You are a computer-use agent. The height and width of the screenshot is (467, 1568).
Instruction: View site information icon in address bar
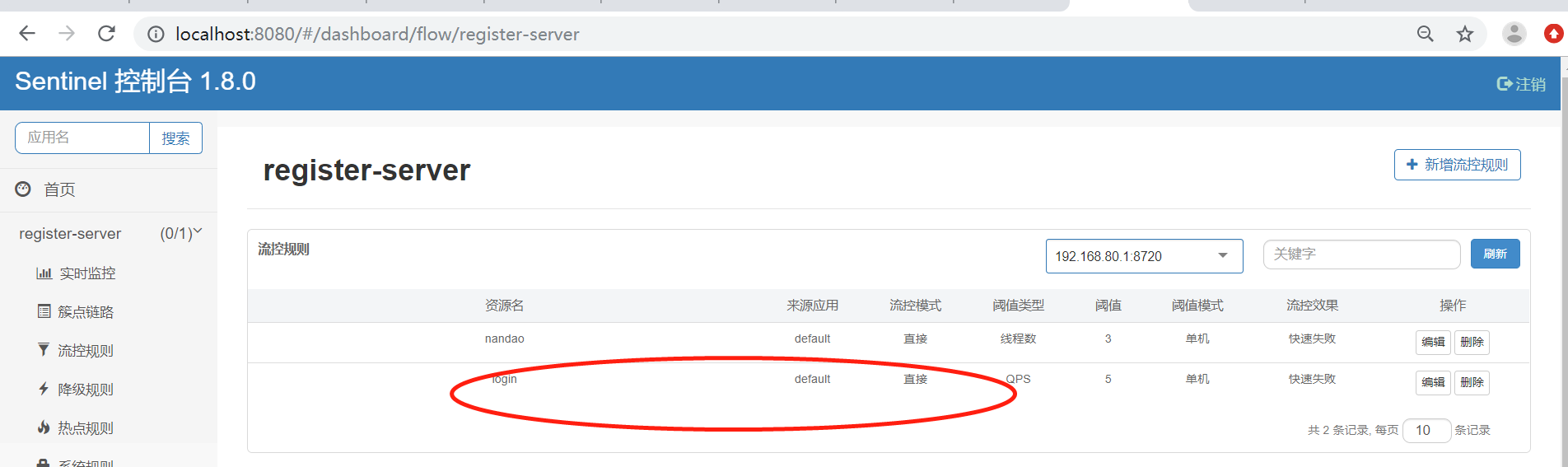pyautogui.click(x=156, y=35)
